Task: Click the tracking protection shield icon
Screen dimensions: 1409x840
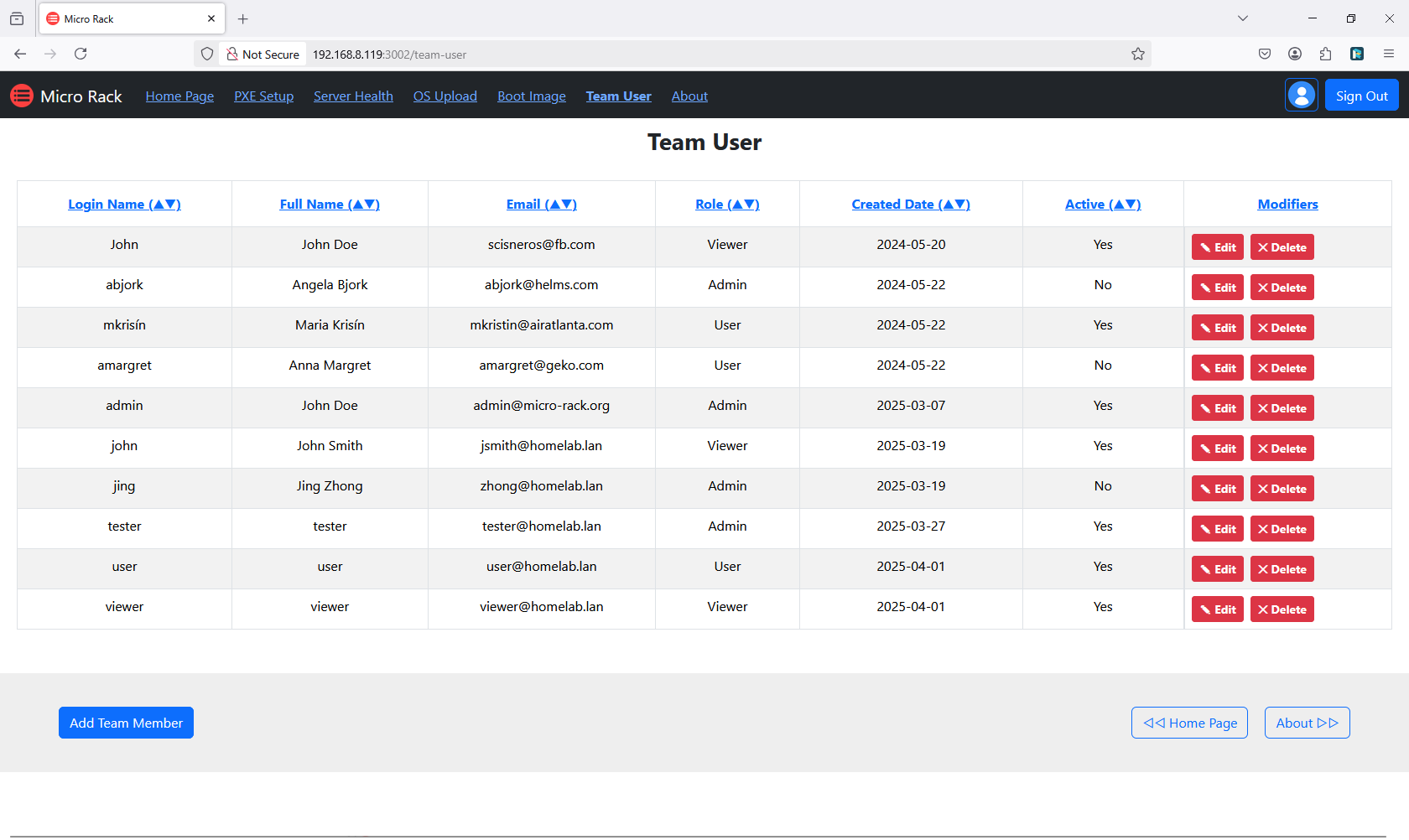Action: (x=207, y=54)
